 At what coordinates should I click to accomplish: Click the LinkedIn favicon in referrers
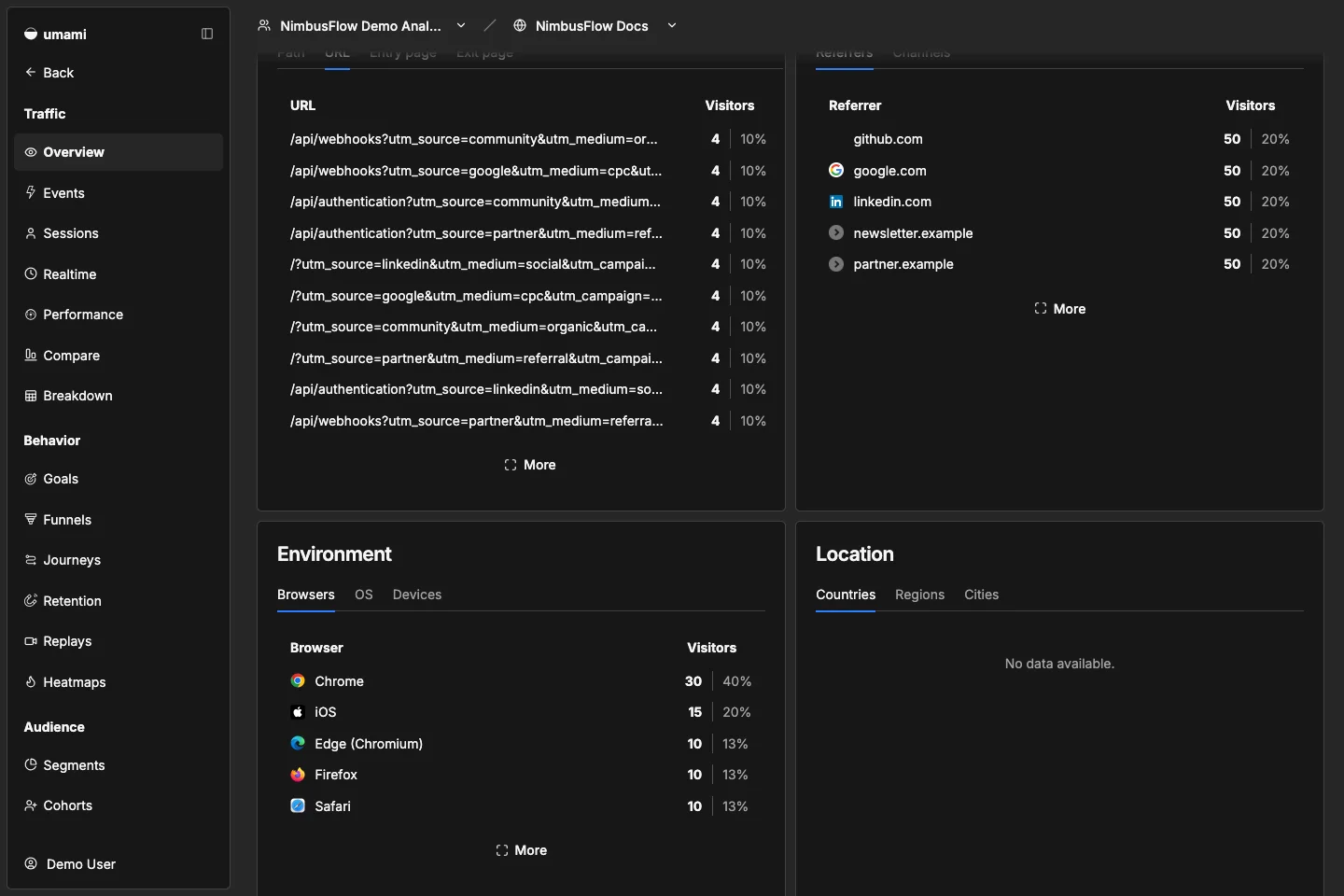[836, 202]
